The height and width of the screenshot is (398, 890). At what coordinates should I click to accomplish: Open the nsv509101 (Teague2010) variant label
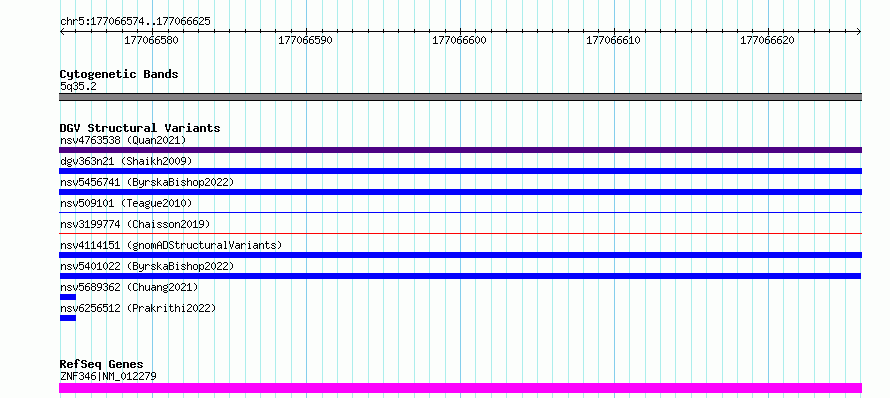coord(126,203)
